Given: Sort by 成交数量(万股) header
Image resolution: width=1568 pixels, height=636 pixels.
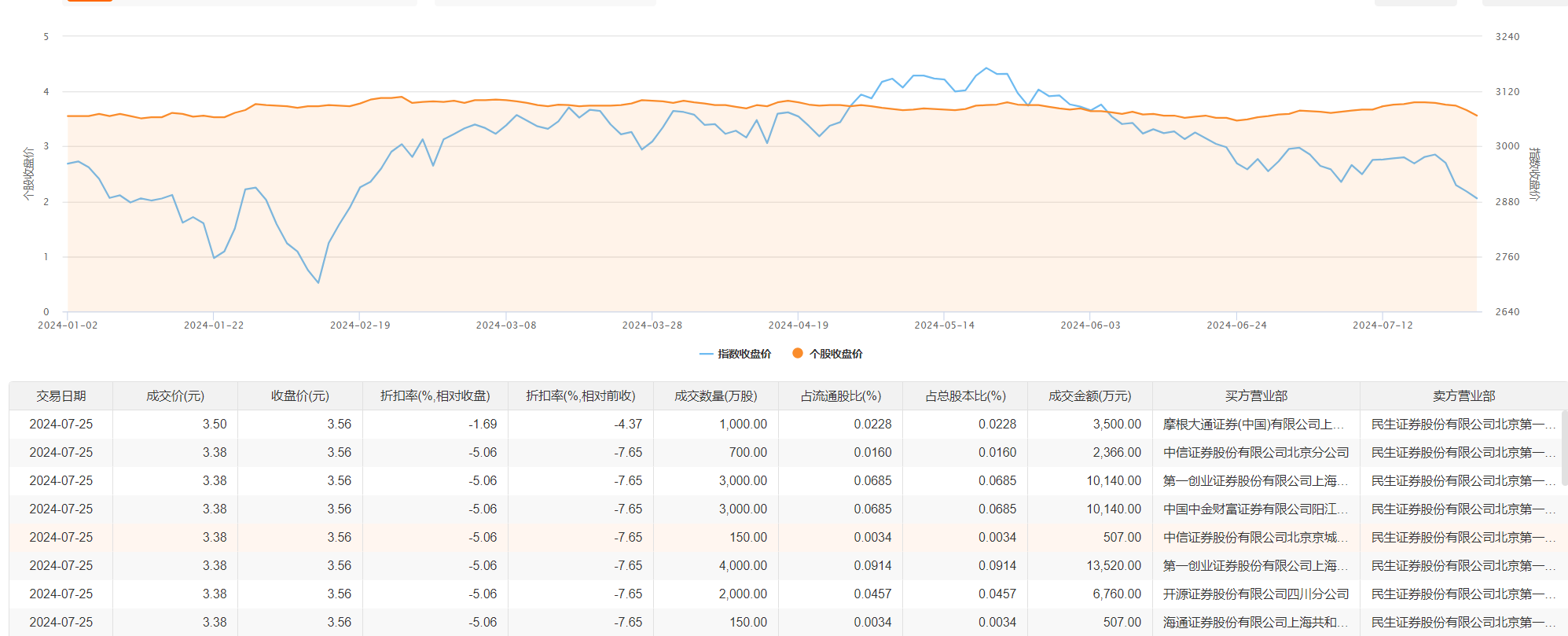Looking at the screenshot, I should (x=715, y=396).
